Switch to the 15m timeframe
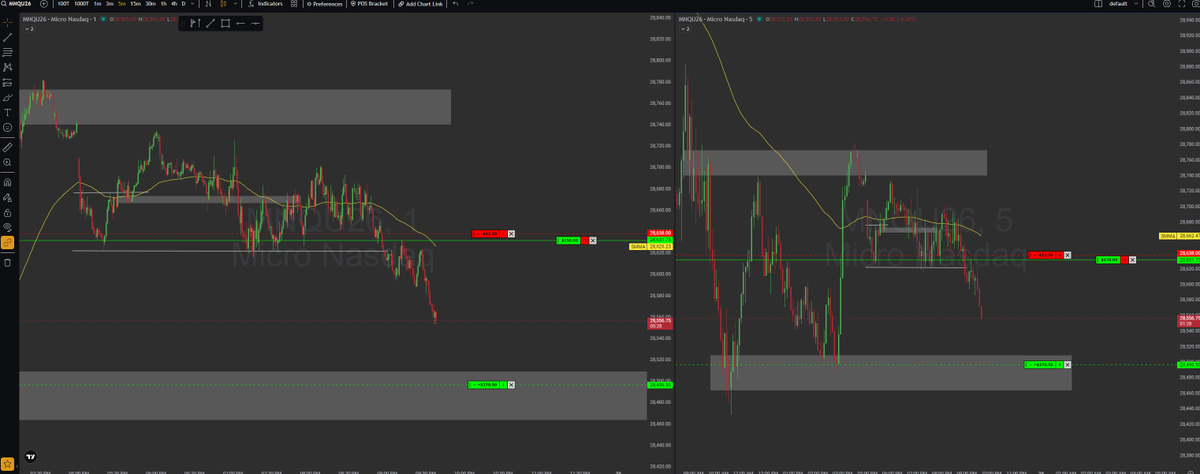The image size is (1200, 474). click(x=135, y=4)
